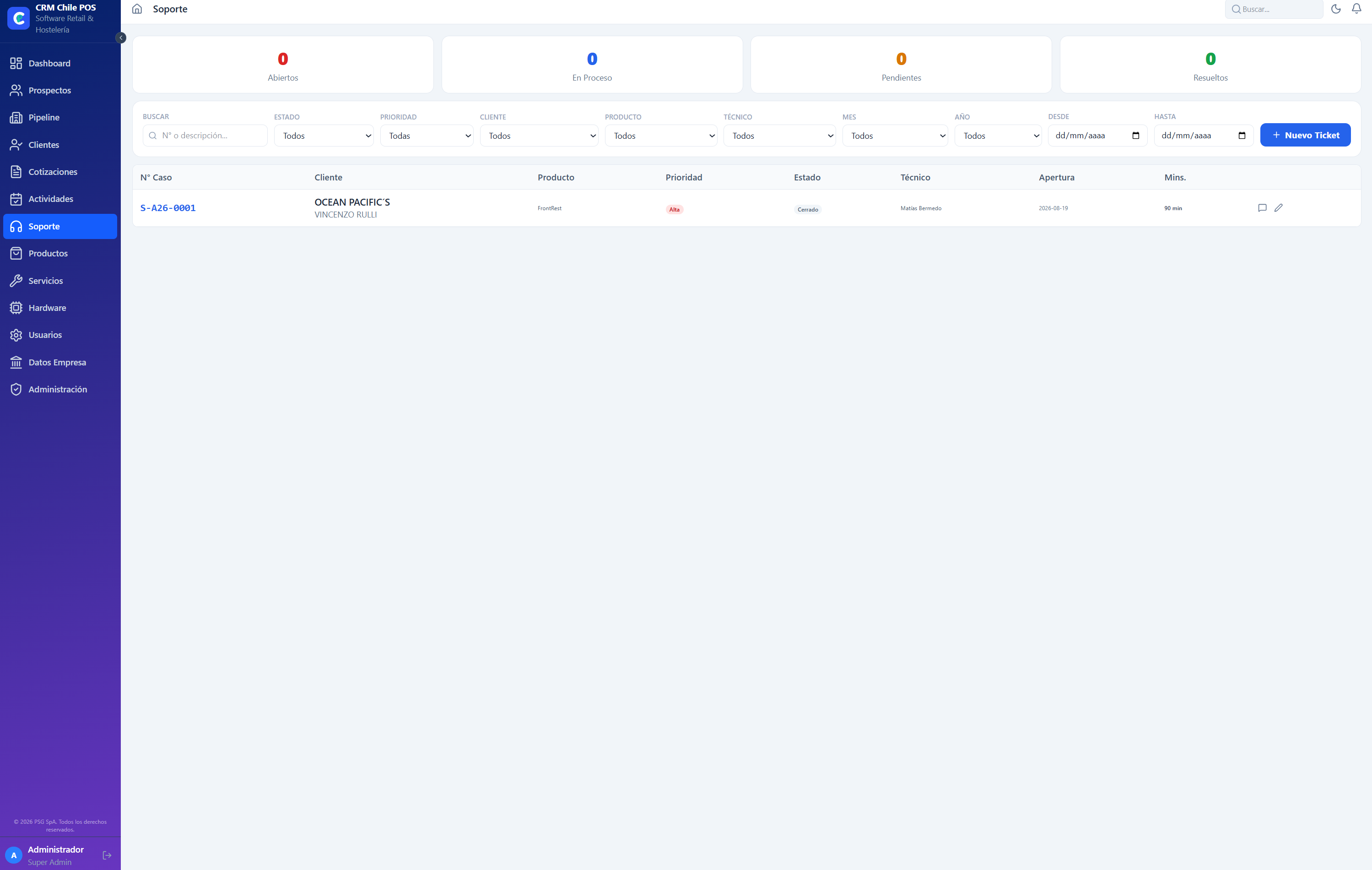Click the Pendientes counter card
Viewport: 1372px width, 870px height.
point(901,65)
